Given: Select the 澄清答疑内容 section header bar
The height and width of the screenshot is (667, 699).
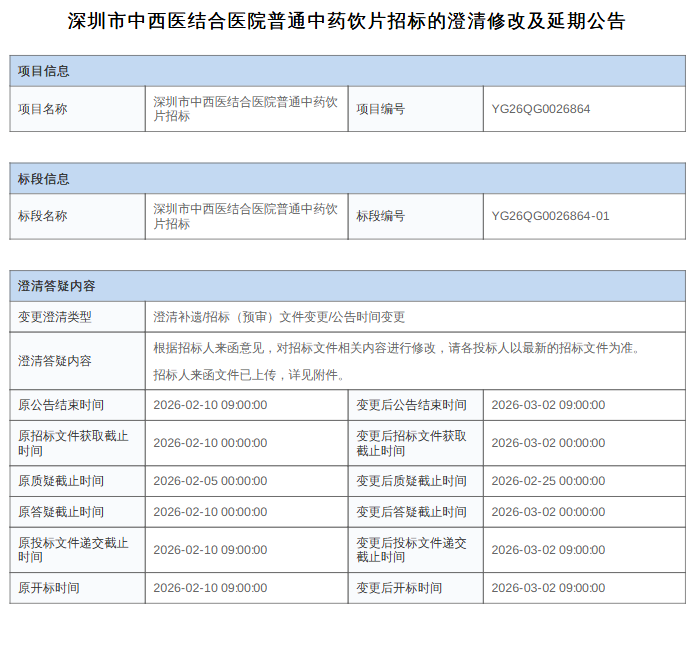Looking at the screenshot, I should 57,286.
